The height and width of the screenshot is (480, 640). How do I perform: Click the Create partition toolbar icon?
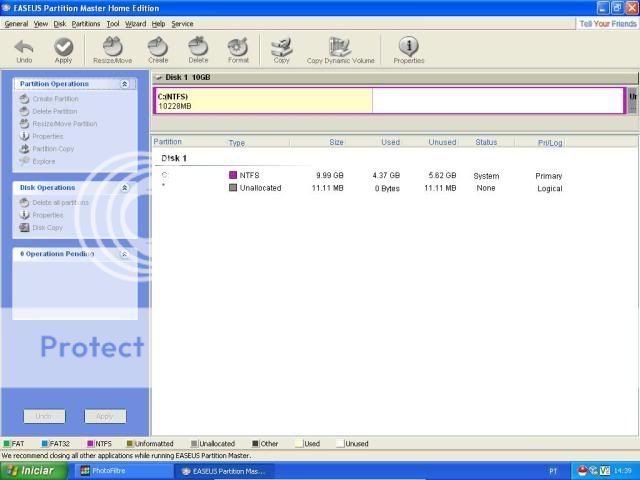[158, 51]
